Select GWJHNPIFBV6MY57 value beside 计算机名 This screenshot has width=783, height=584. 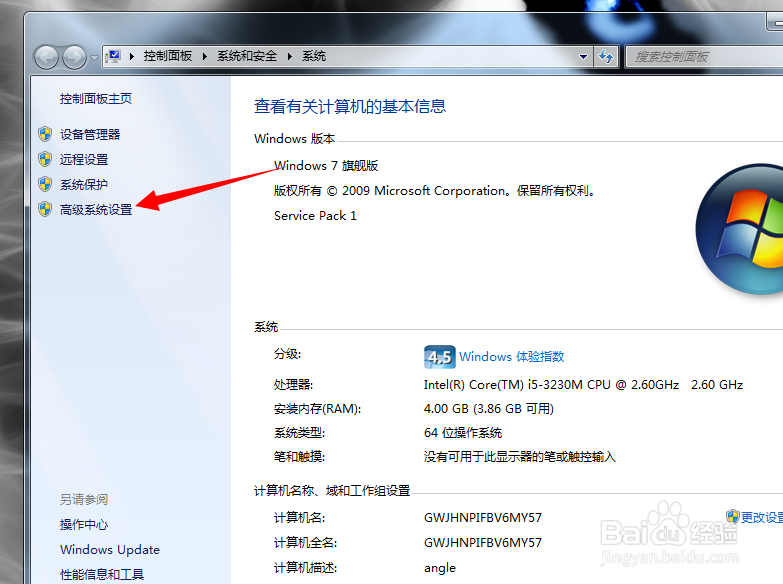(x=483, y=518)
